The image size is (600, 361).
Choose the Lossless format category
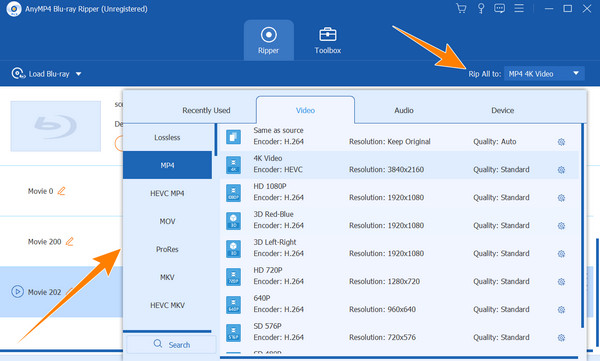(x=167, y=137)
